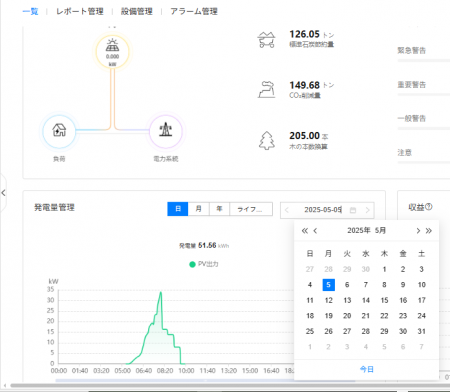Open the 一覧 overview tab
Image resolution: width=450 pixels, height=392 pixels.
coord(30,12)
